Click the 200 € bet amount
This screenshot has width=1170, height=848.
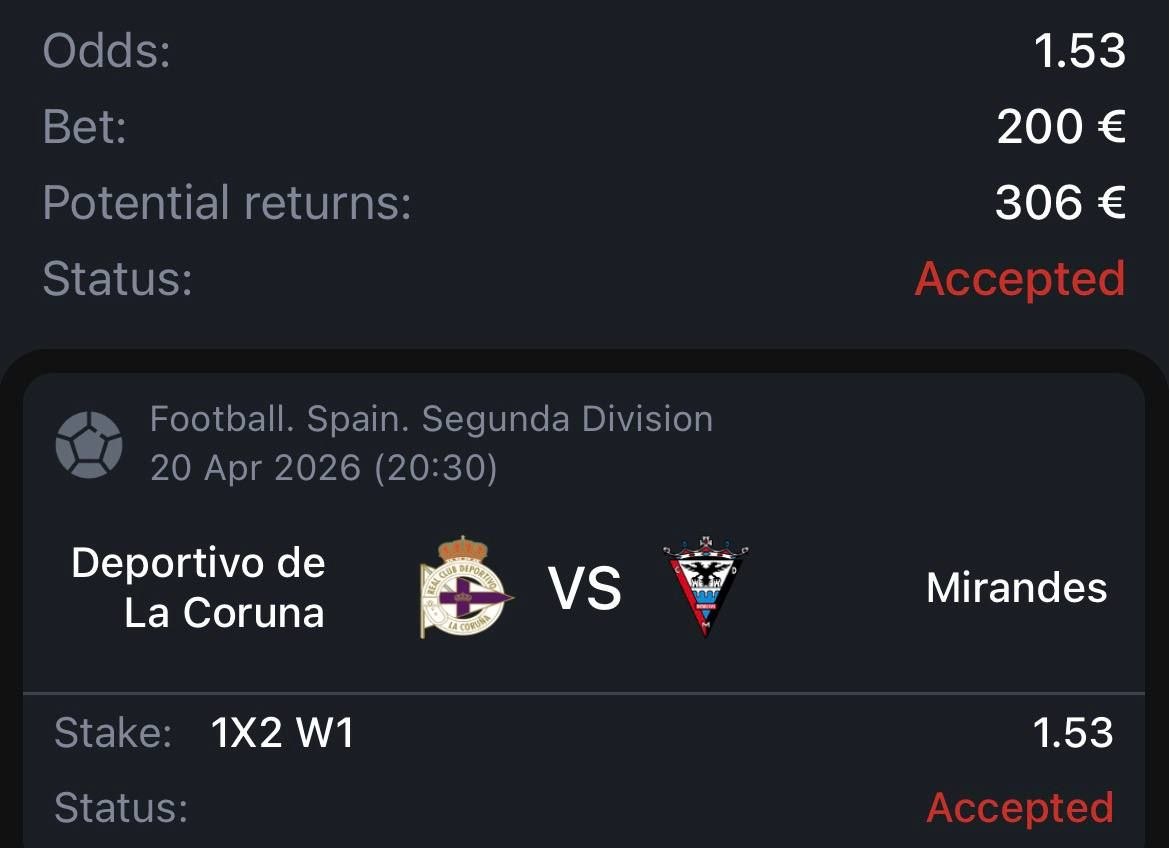tap(1061, 127)
